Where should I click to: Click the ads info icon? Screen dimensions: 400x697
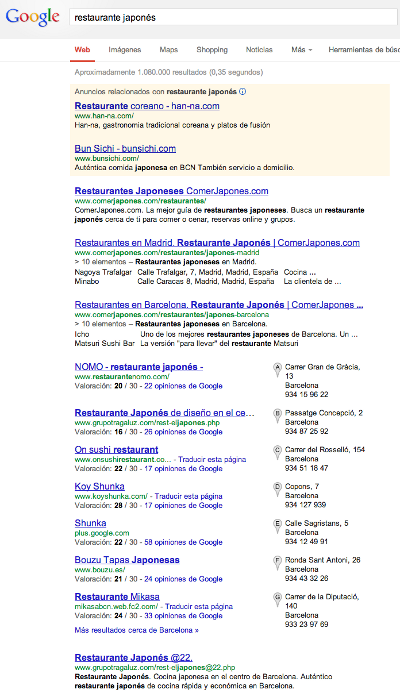click(x=243, y=92)
